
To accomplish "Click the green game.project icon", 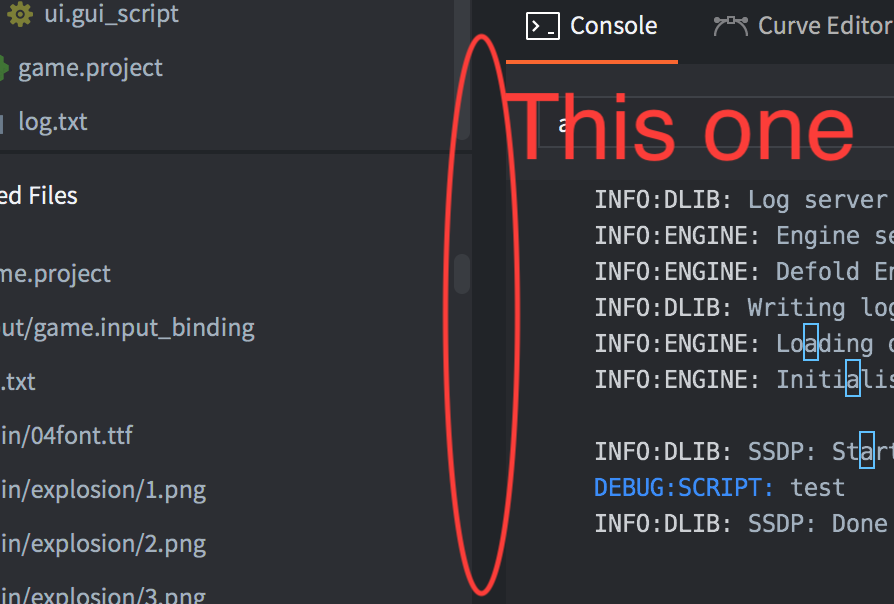I will [4, 68].
